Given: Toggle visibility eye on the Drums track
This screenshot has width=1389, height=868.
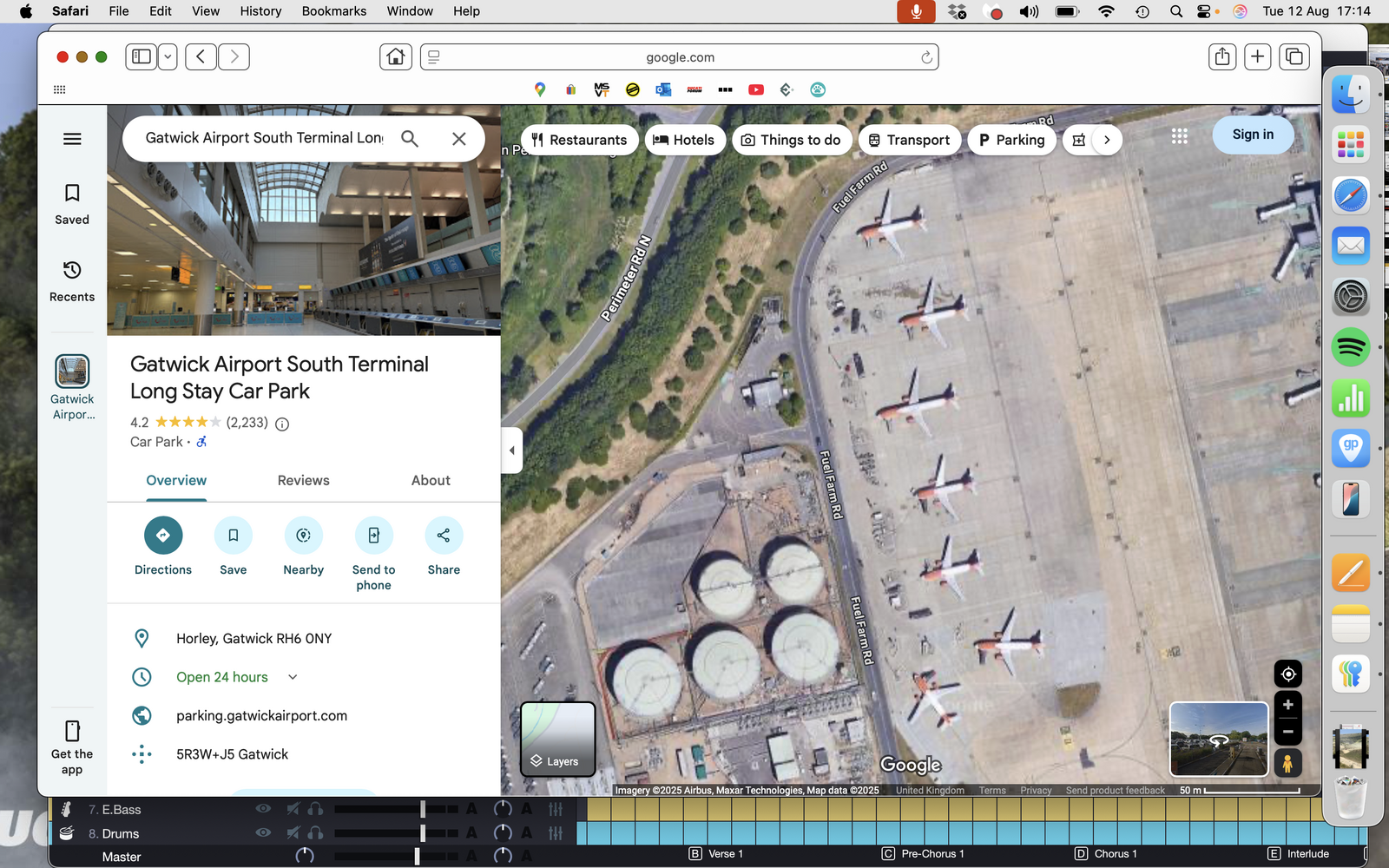Looking at the screenshot, I should point(263,832).
